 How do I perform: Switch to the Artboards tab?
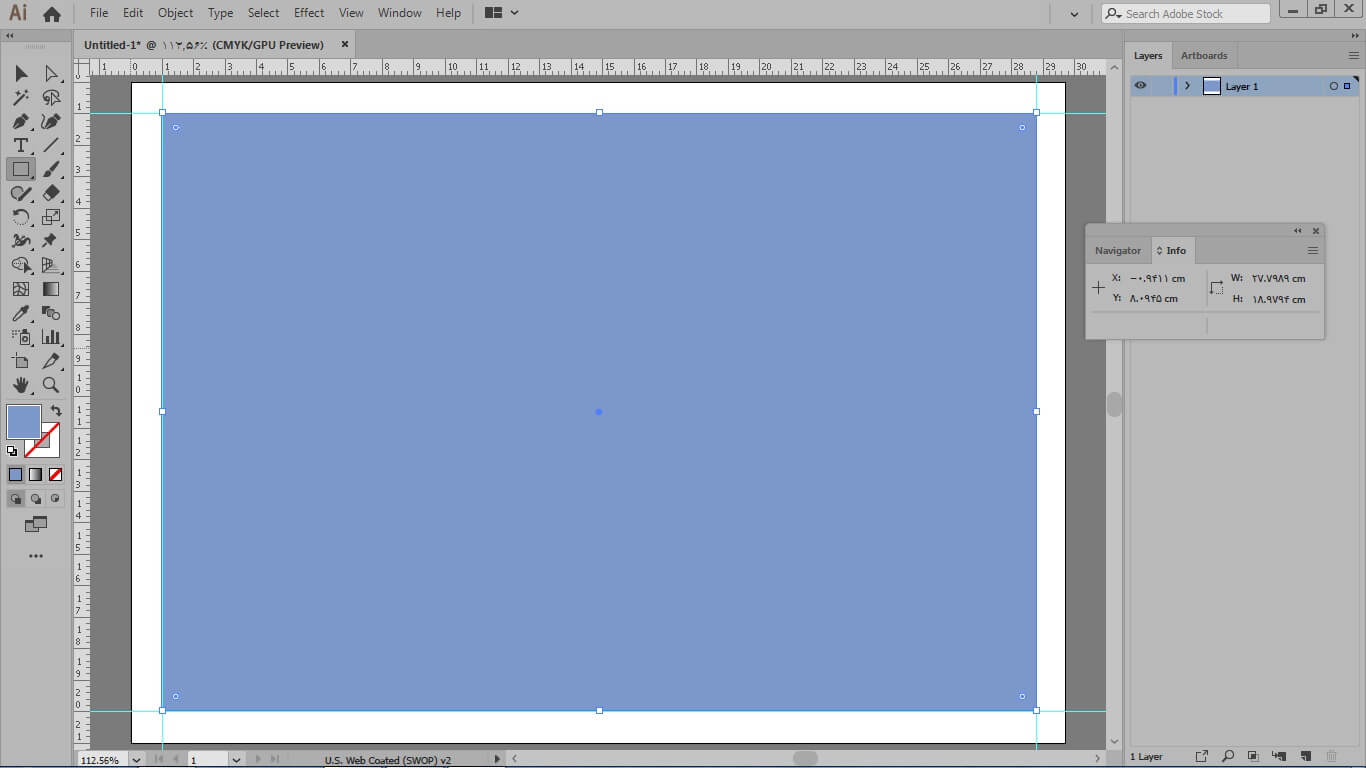click(x=1203, y=56)
